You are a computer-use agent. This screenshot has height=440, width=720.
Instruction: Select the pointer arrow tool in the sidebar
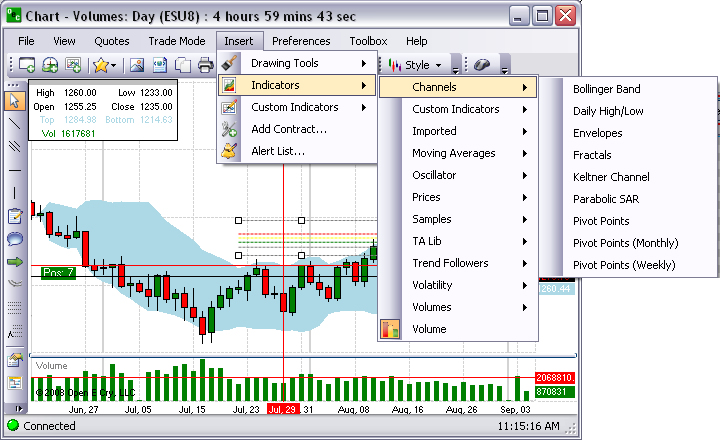pyautogui.click(x=15, y=100)
